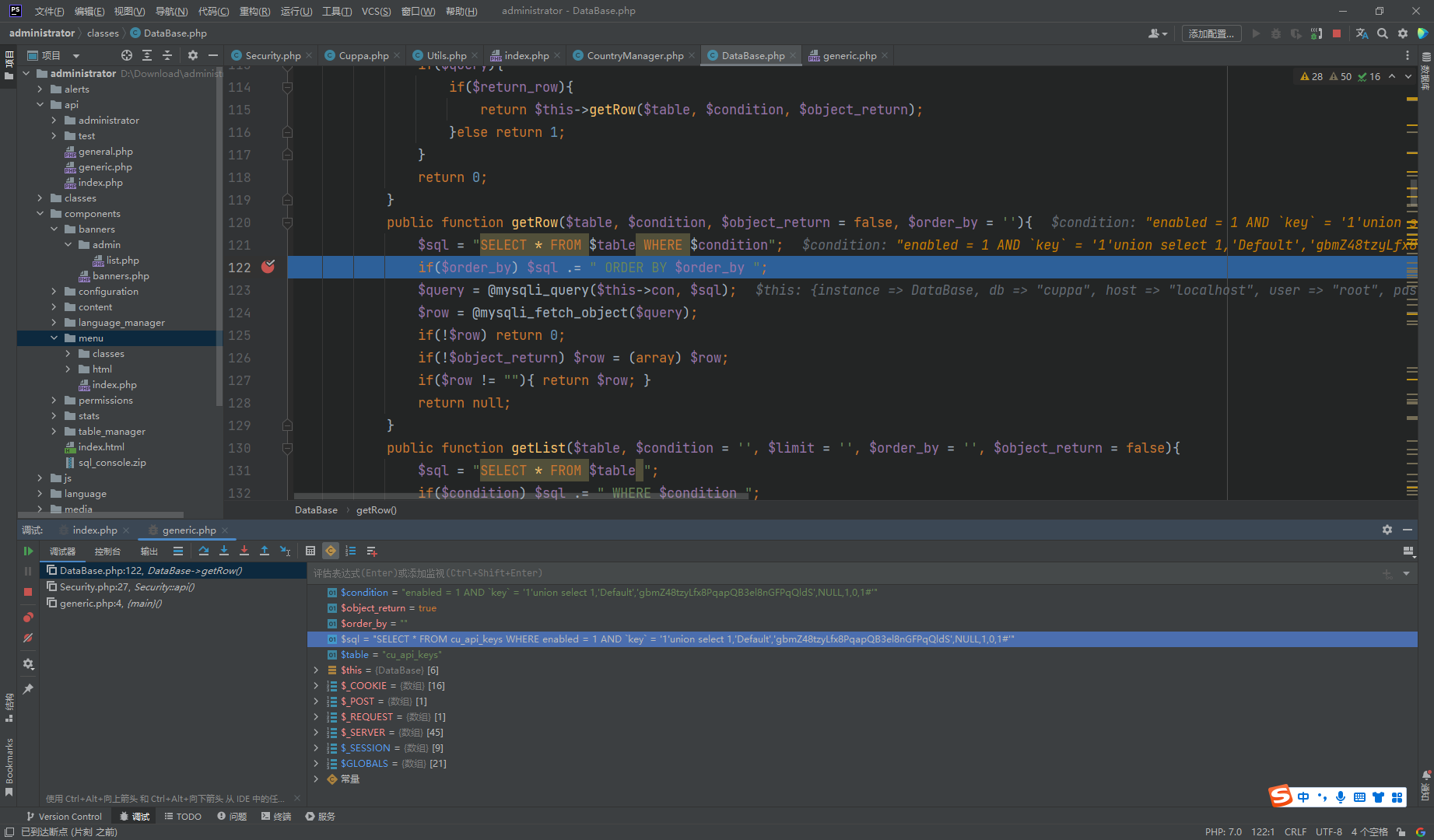Image resolution: width=1434 pixels, height=840 pixels.
Task: Click the evaluate expression input field
Action: click(x=844, y=573)
